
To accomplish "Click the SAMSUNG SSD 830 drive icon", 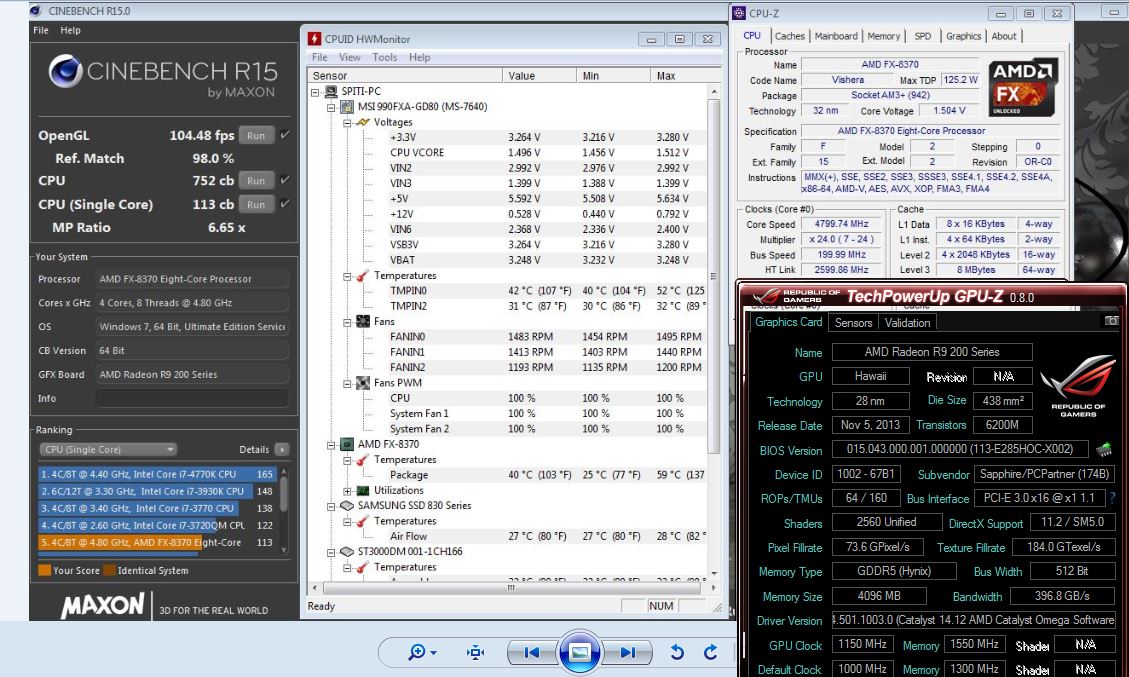I will (347, 506).
